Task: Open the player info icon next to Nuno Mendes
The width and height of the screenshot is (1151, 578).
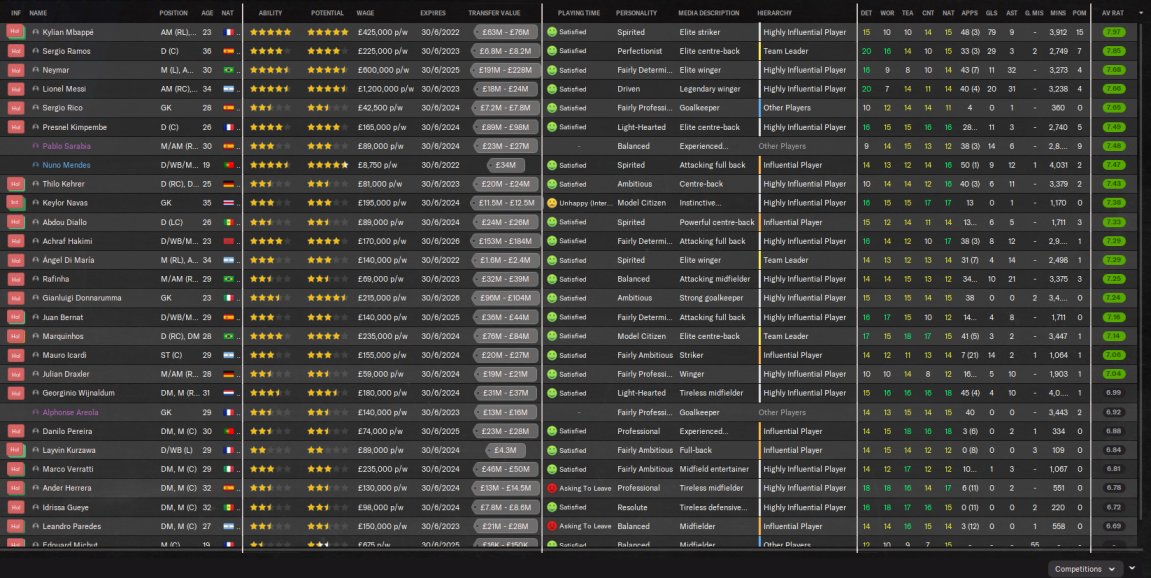Action: click(x=35, y=165)
